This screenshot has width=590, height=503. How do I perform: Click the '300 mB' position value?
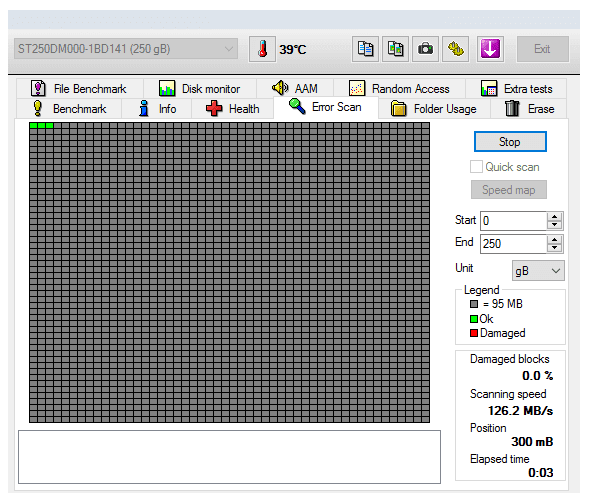pyautogui.click(x=532, y=441)
